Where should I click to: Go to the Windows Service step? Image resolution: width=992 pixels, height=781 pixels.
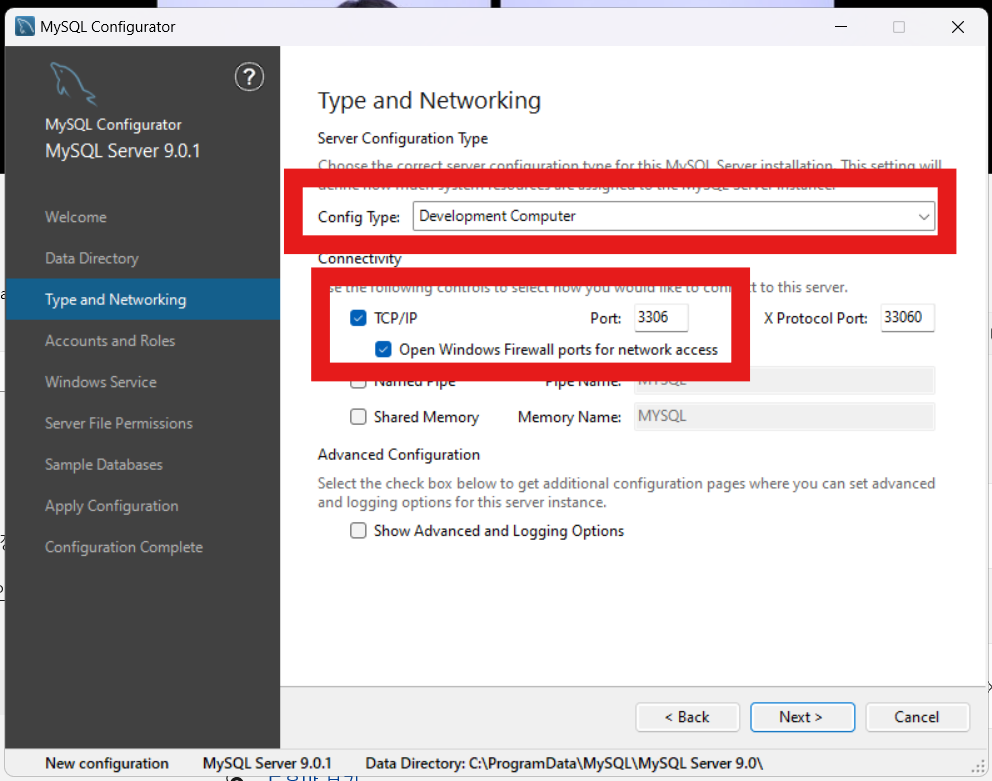click(x=101, y=382)
